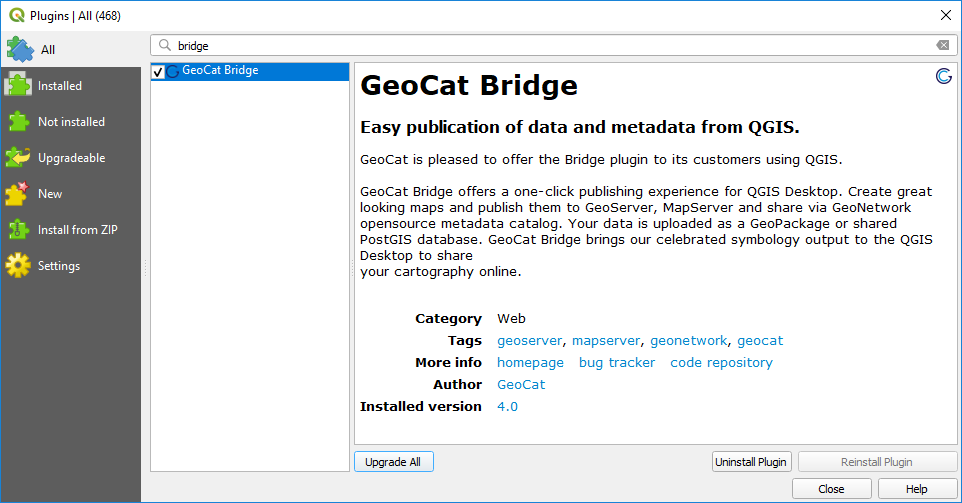The height and width of the screenshot is (503, 962).
Task: Click the Settings gear icon
Action: 18,266
